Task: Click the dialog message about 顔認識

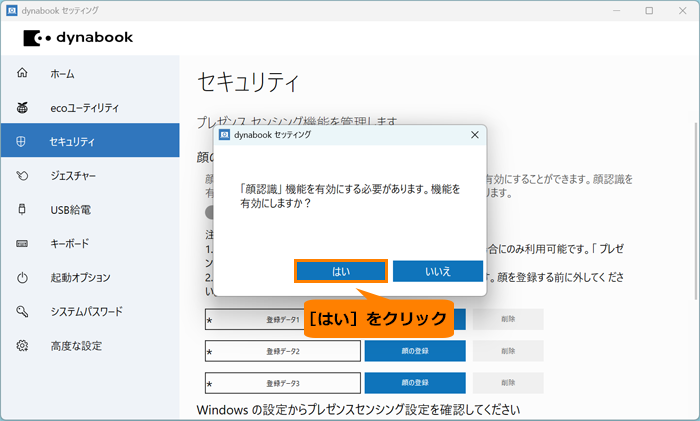Action: (x=350, y=196)
